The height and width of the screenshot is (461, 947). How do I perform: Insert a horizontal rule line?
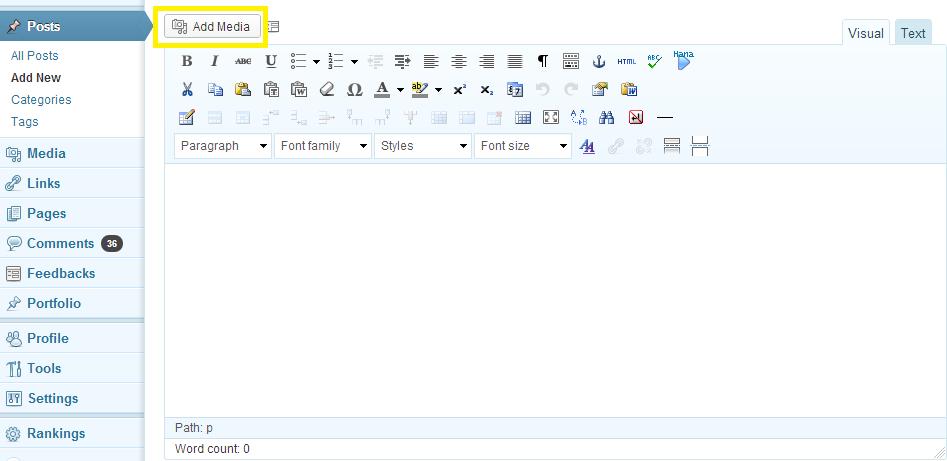coord(664,117)
